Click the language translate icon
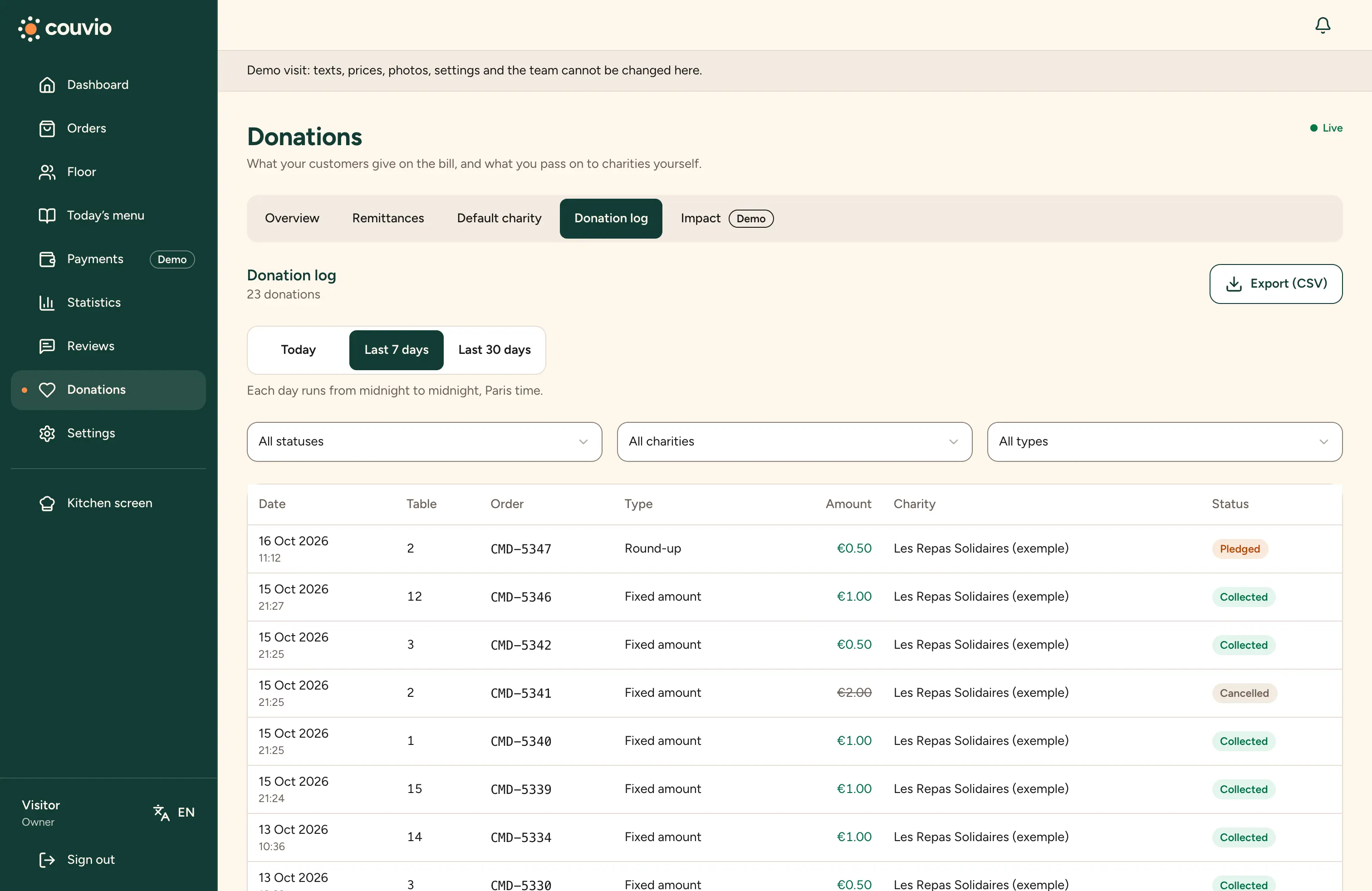Image resolution: width=1372 pixels, height=891 pixels. [162, 813]
